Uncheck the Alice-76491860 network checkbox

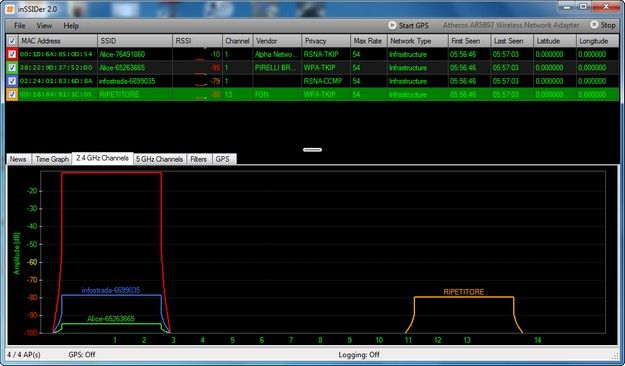pyautogui.click(x=12, y=54)
